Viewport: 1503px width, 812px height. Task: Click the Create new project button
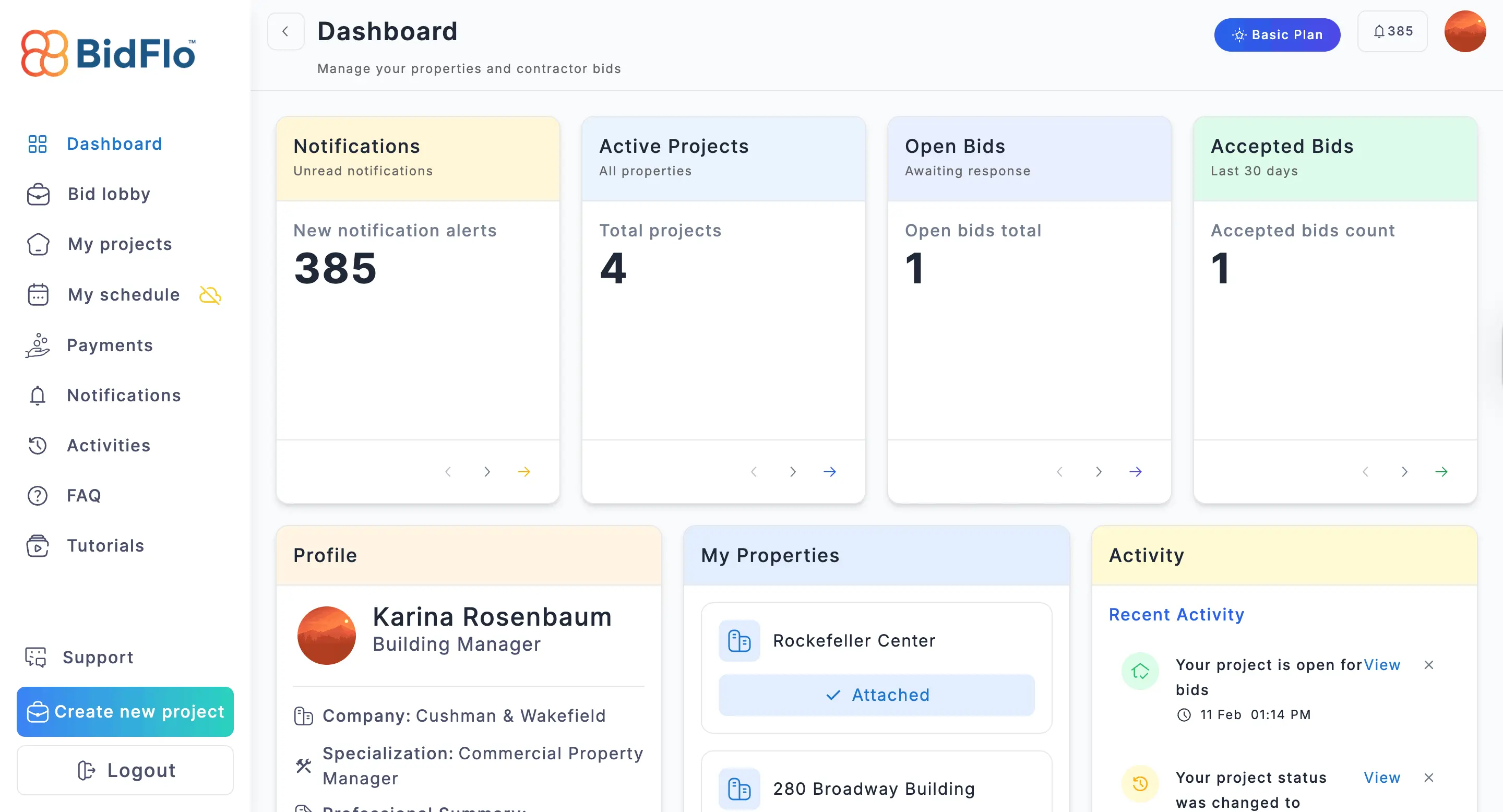(125, 712)
